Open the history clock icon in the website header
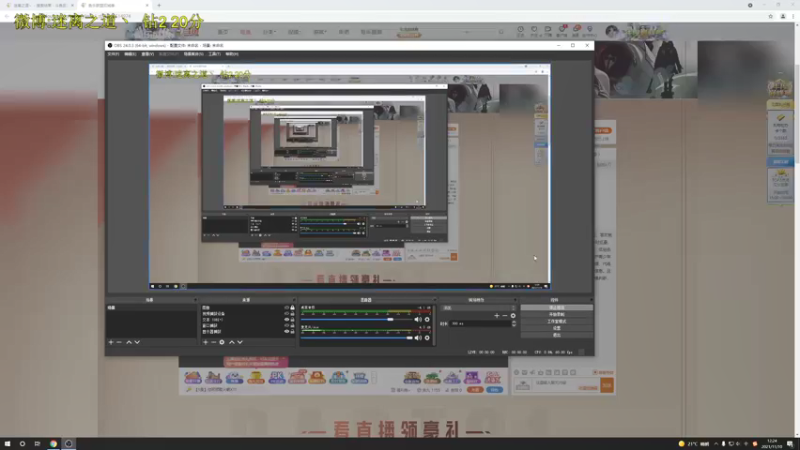 [x=520, y=30]
